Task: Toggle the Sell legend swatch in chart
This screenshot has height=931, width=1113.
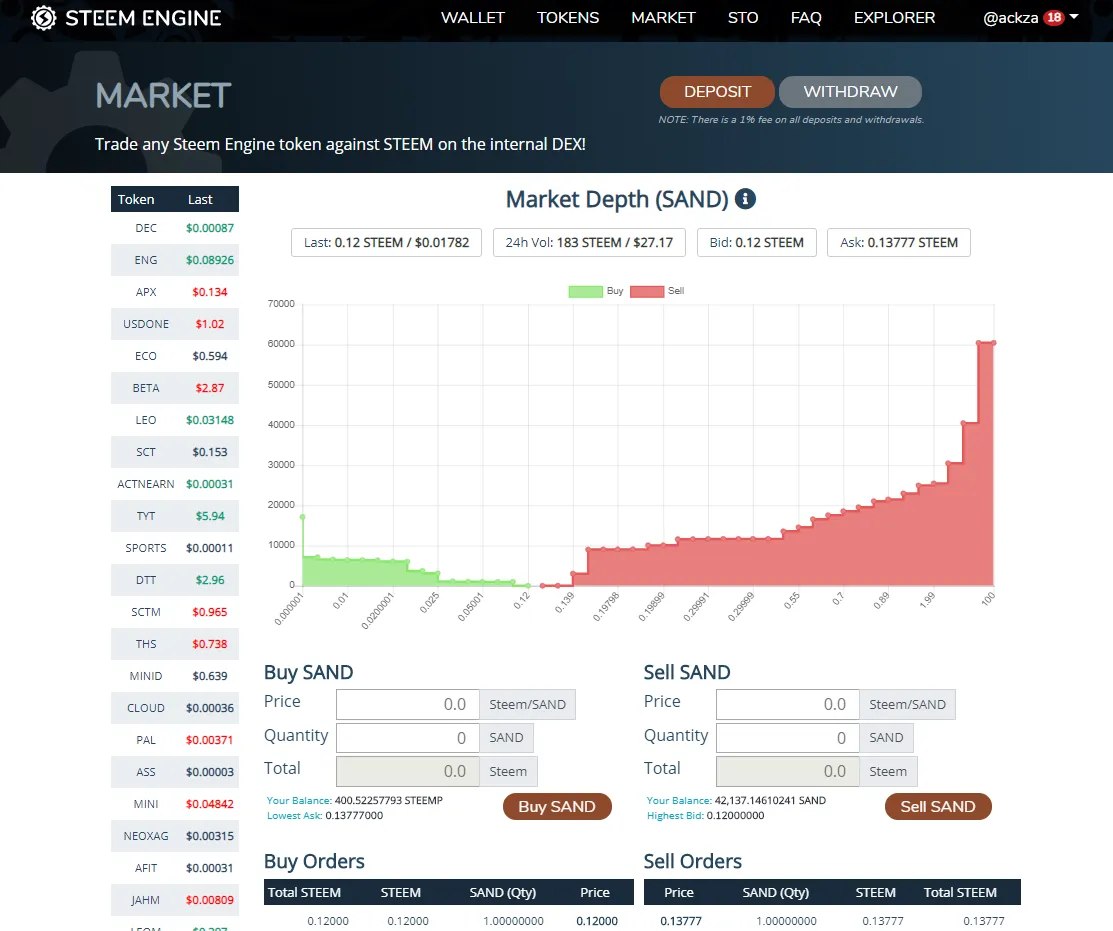Action: click(647, 291)
